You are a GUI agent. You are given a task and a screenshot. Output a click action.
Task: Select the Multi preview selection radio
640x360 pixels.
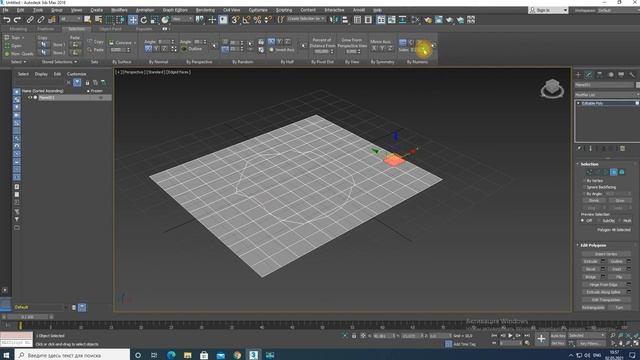click(620, 220)
